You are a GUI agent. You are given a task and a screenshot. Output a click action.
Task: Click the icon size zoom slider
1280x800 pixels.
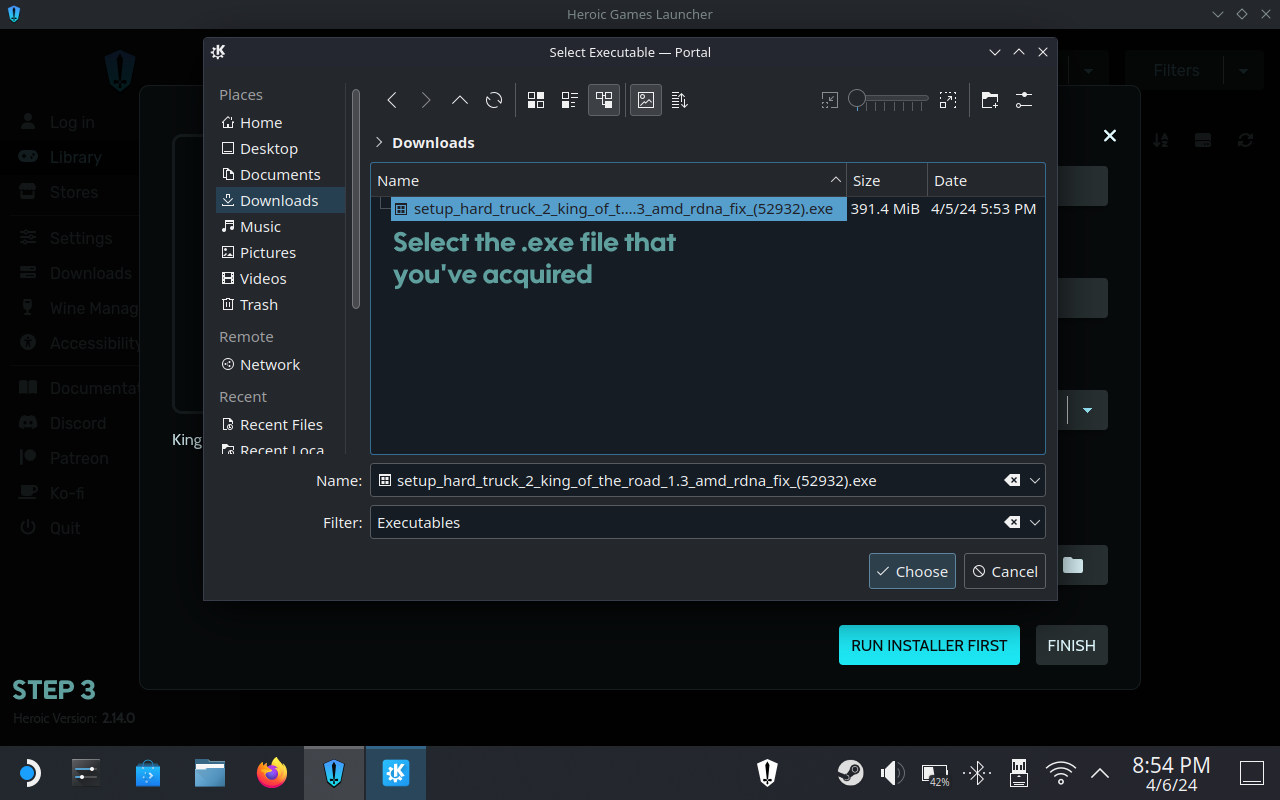(x=888, y=100)
